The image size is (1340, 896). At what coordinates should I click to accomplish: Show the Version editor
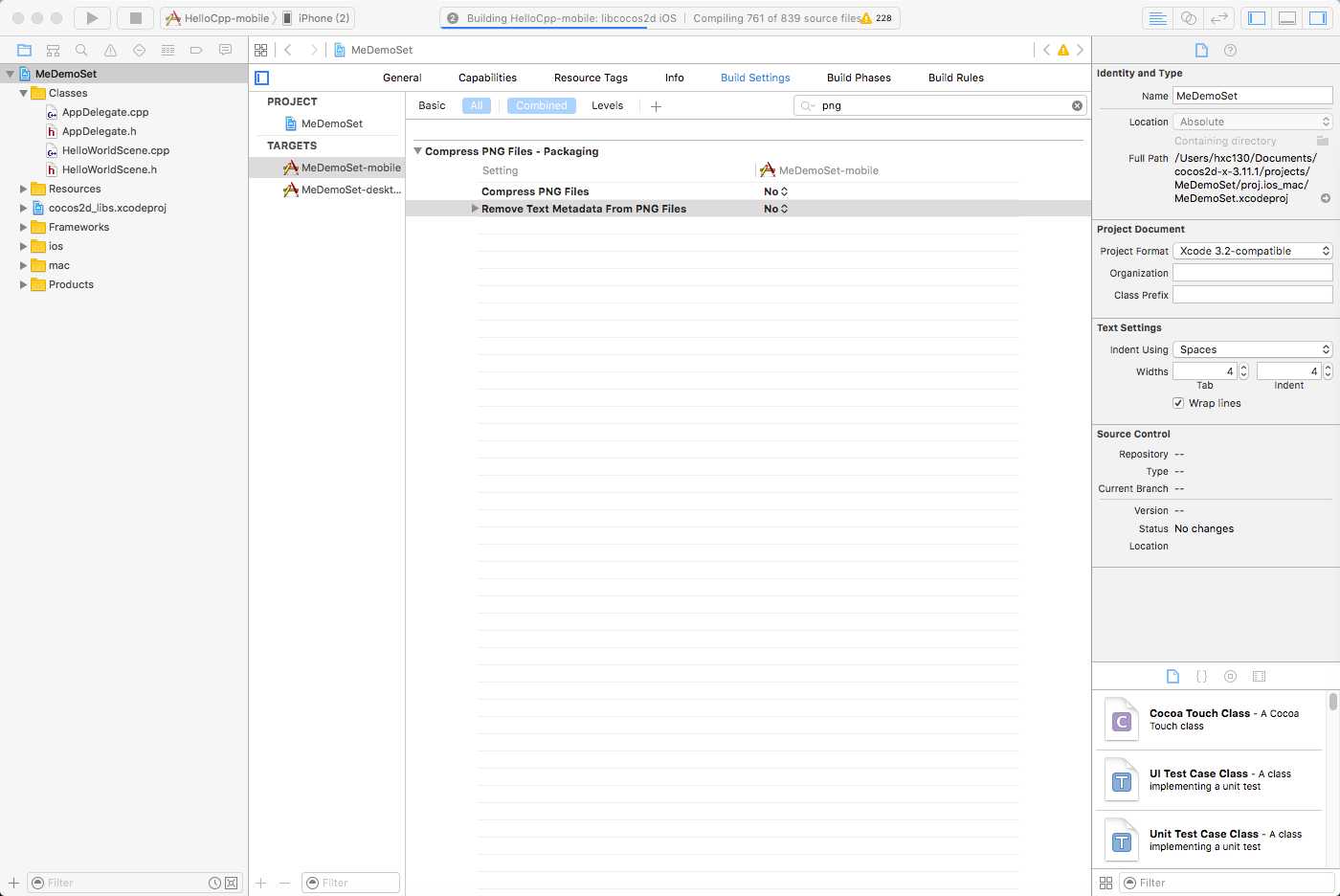tap(1218, 17)
